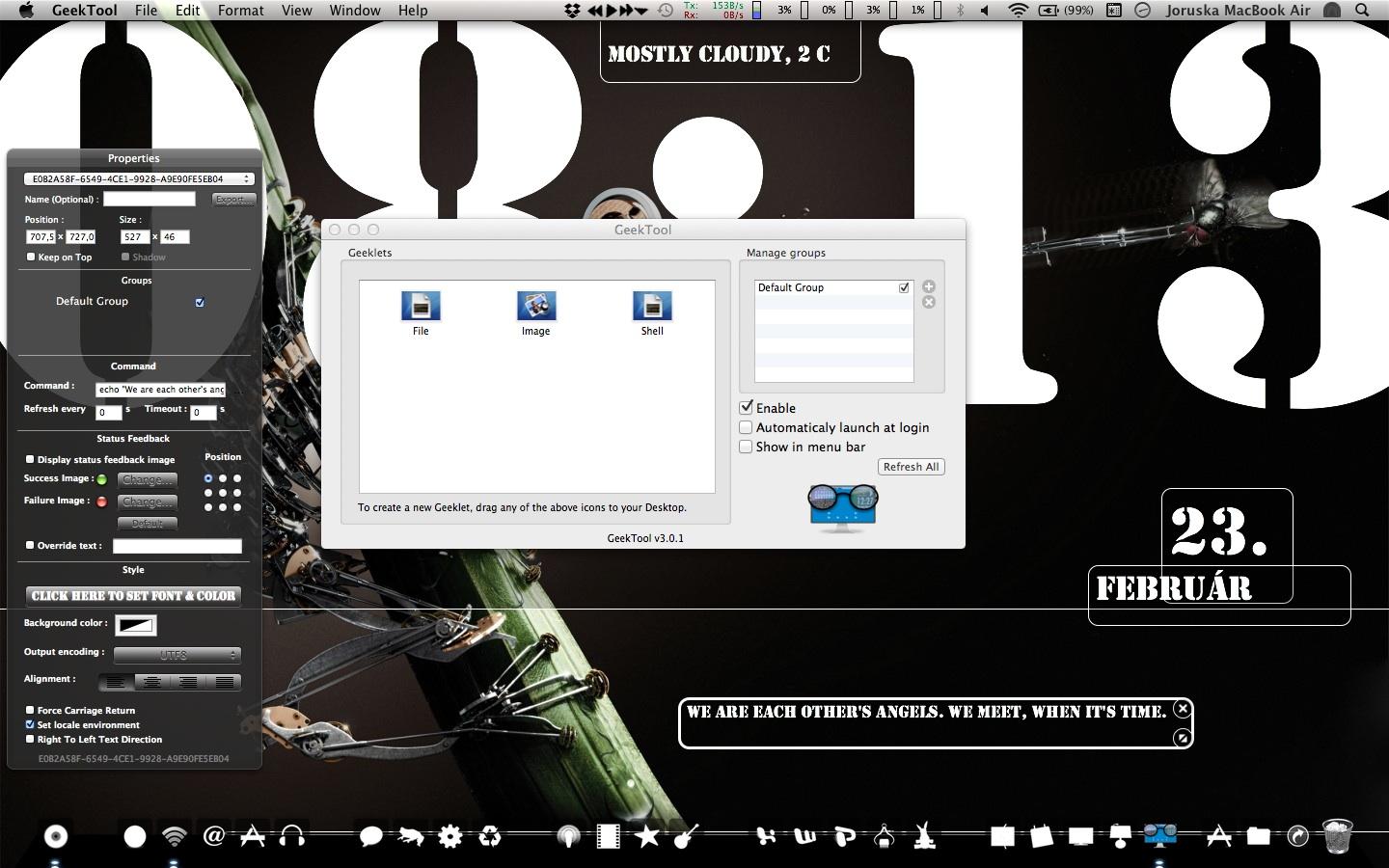
Task: Click the battery status icon
Action: coord(1048,11)
